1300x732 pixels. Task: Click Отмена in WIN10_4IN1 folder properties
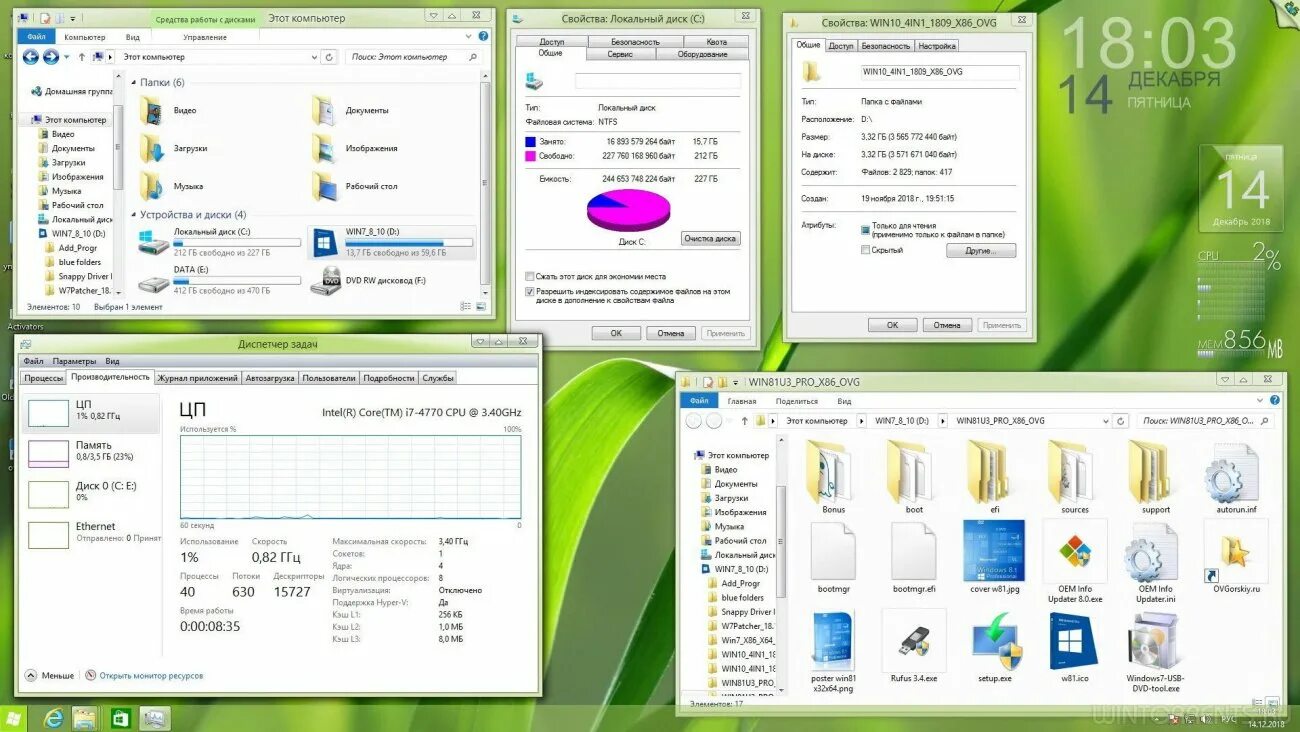[947, 325]
